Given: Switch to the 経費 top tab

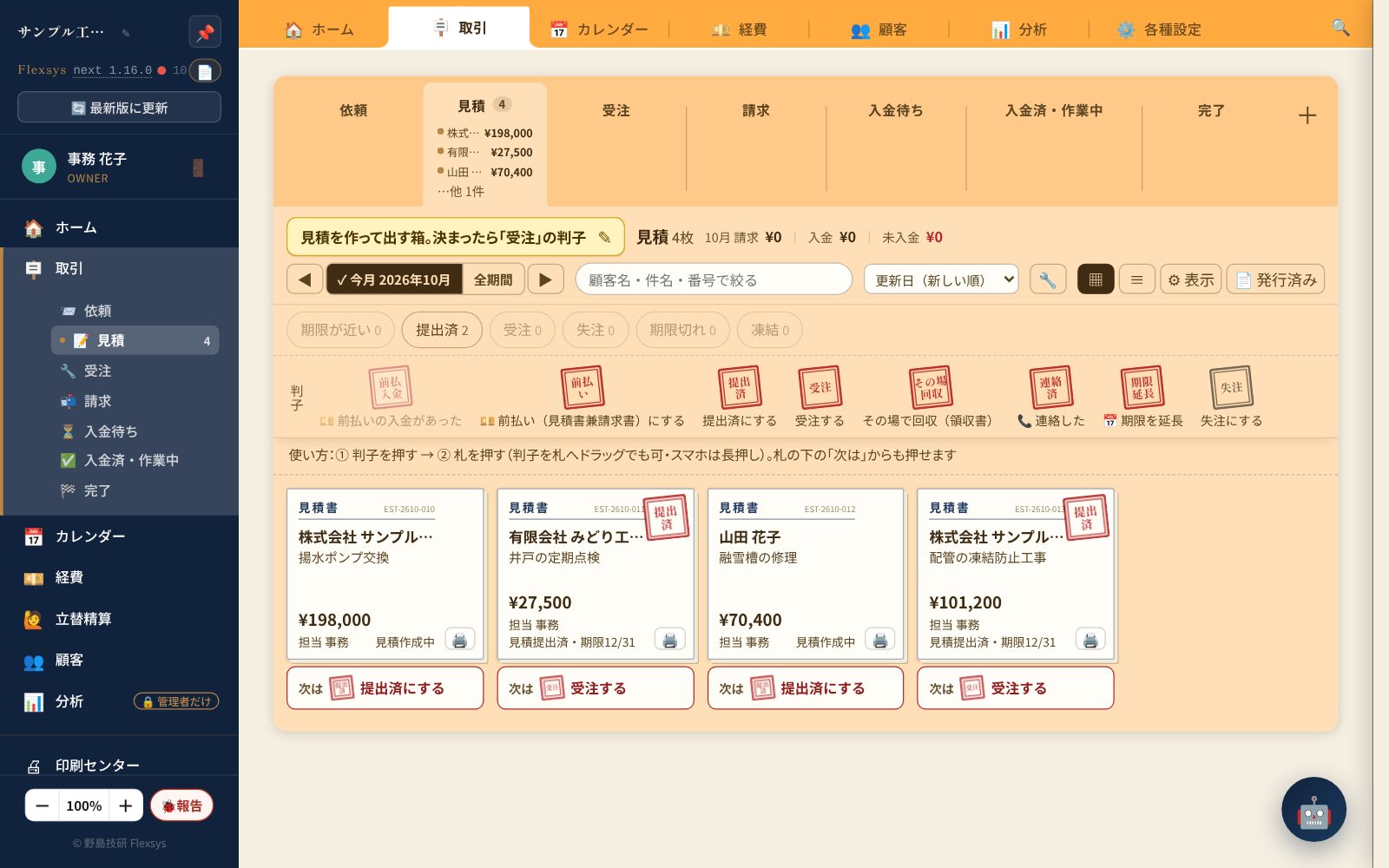Looking at the screenshot, I should click(740, 30).
